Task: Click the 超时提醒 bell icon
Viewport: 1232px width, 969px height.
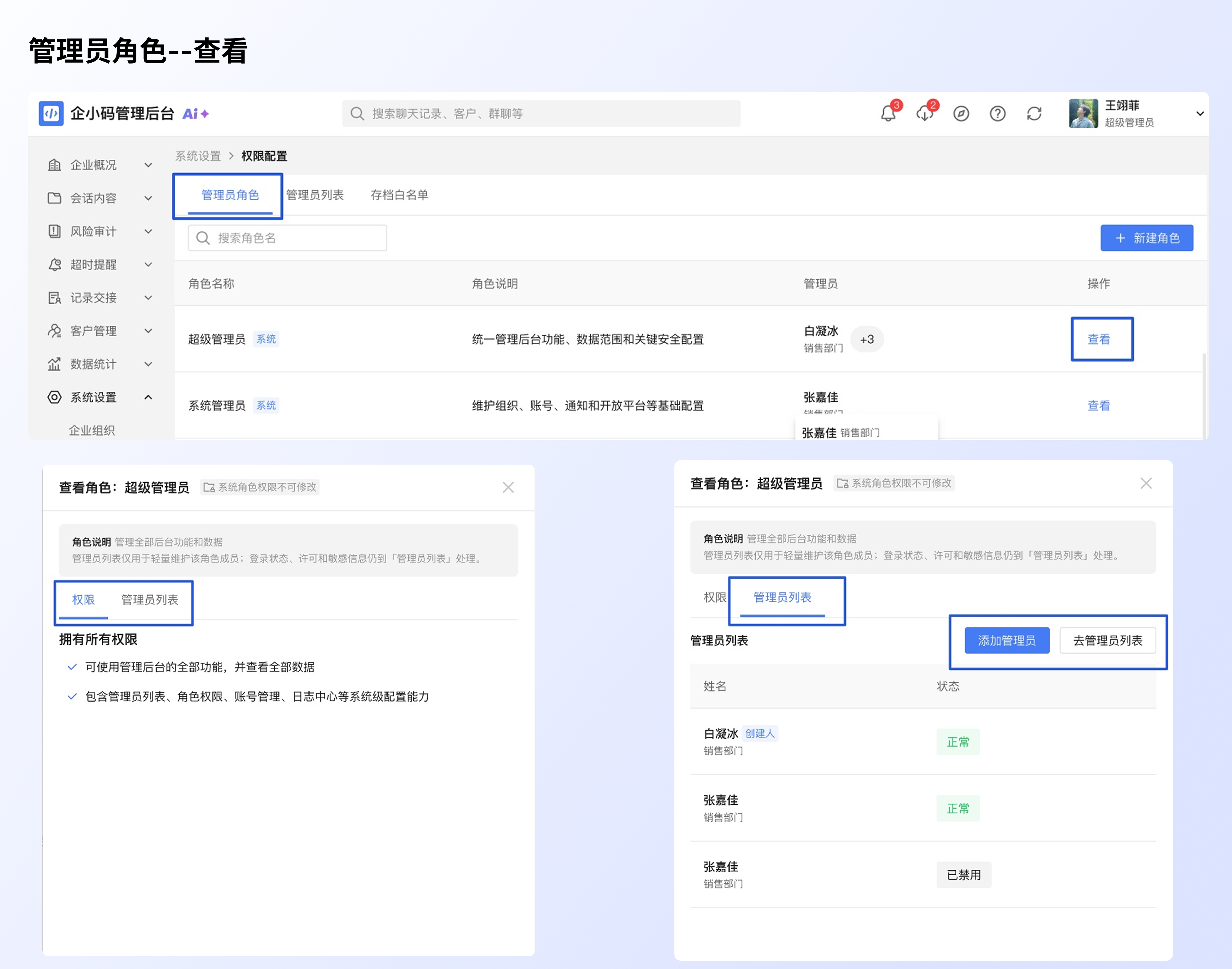Action: (55, 264)
